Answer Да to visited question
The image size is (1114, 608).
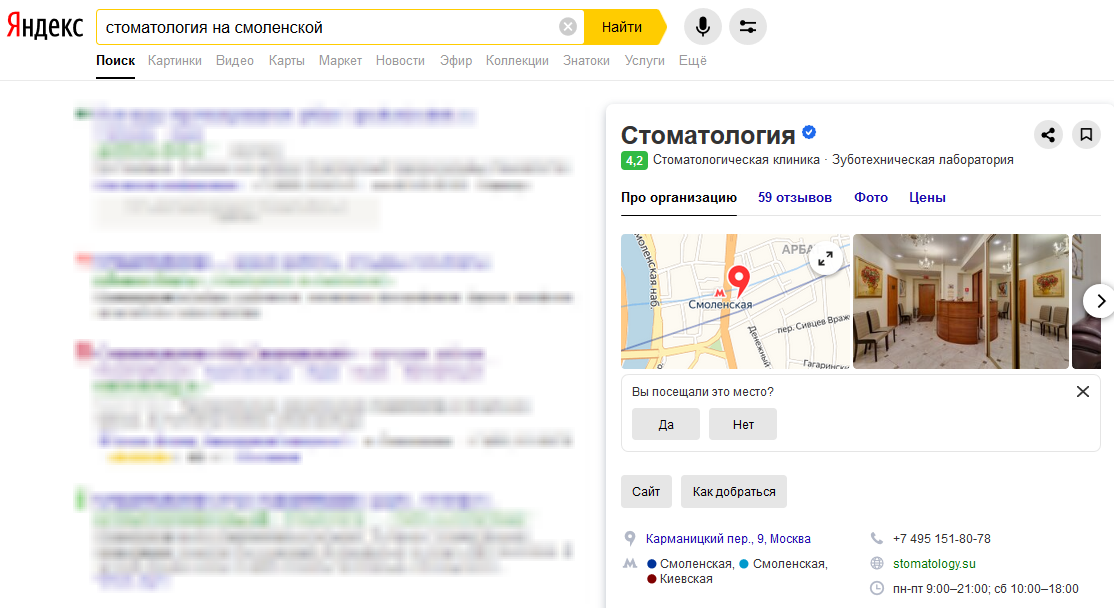(666, 424)
